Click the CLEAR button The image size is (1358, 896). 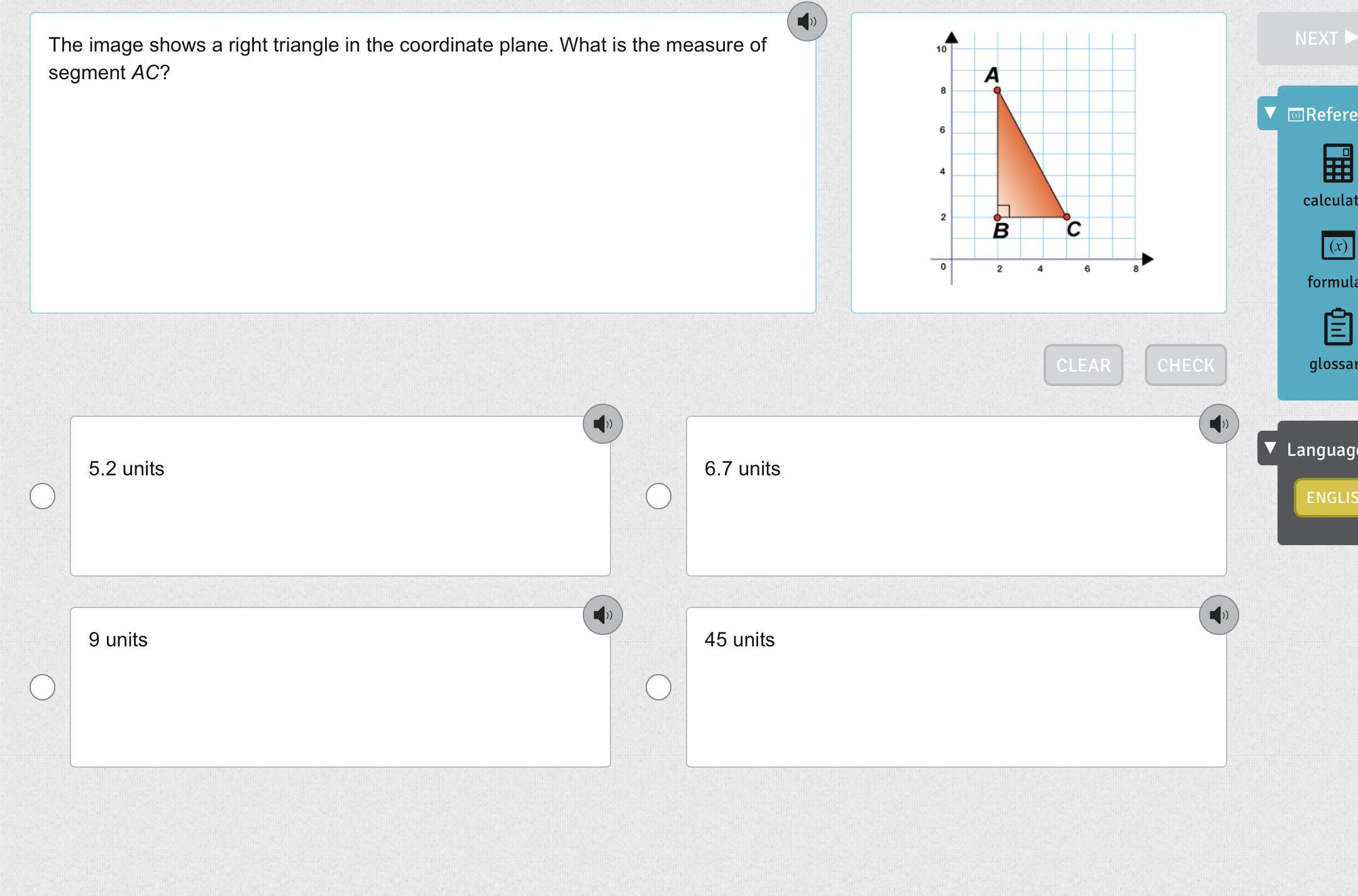tap(1083, 365)
